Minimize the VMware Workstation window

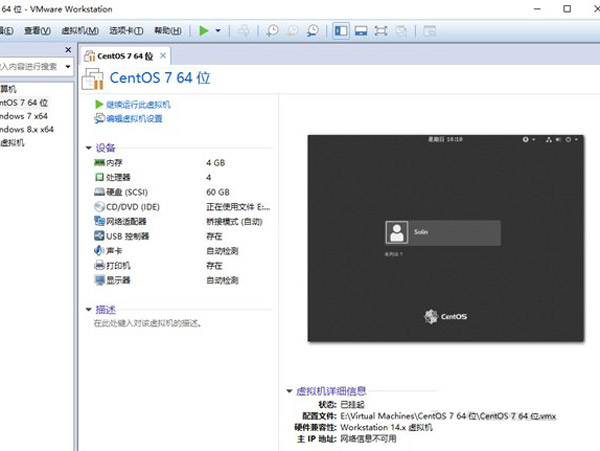(x=537, y=8)
